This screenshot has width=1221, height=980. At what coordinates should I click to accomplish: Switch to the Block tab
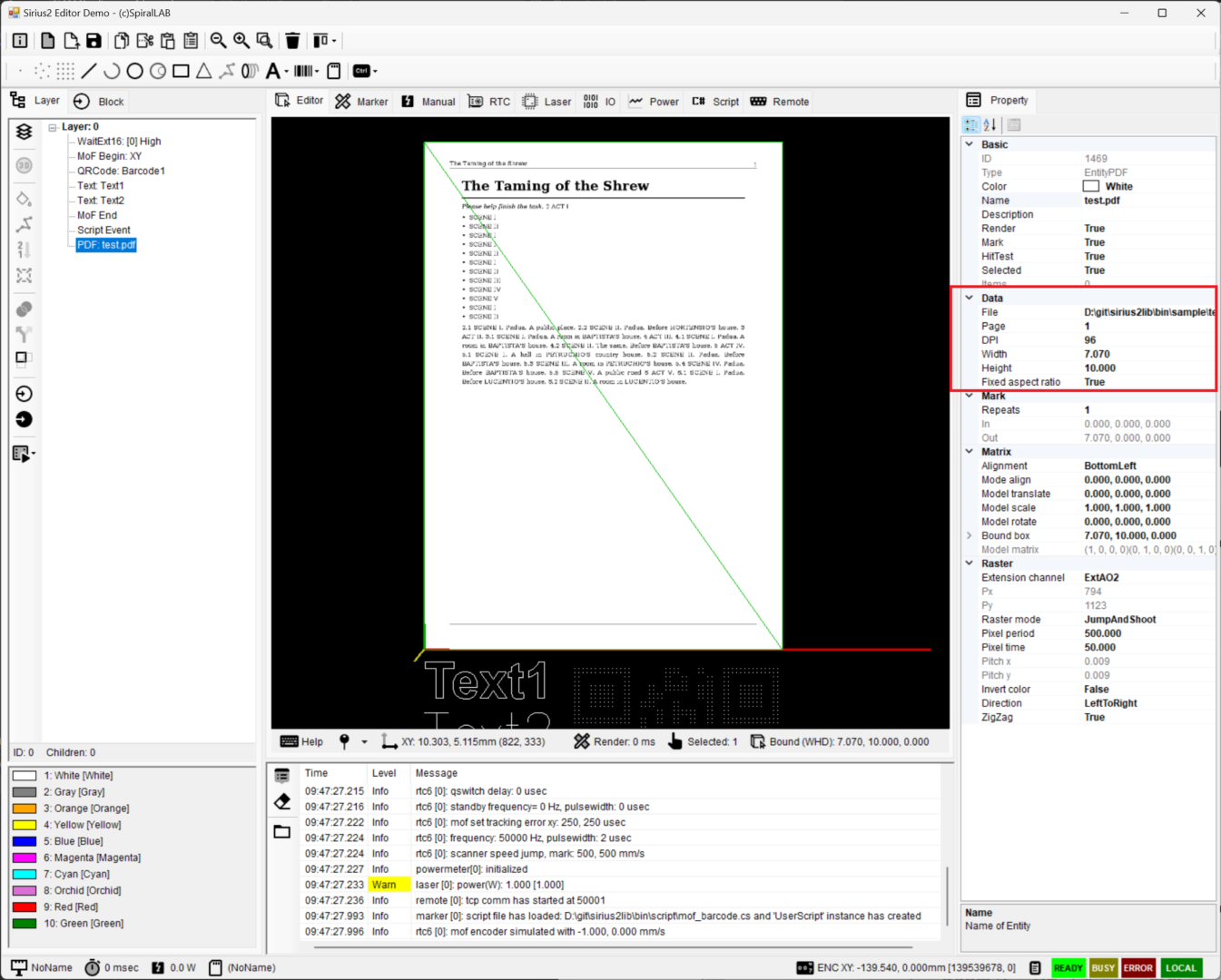point(99,102)
